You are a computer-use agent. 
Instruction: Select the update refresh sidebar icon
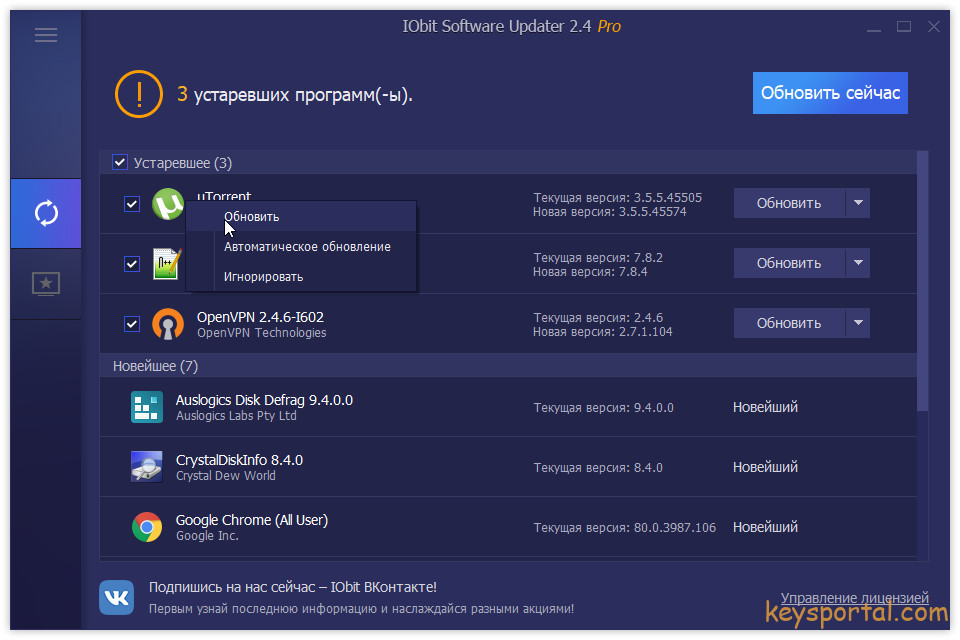point(46,213)
